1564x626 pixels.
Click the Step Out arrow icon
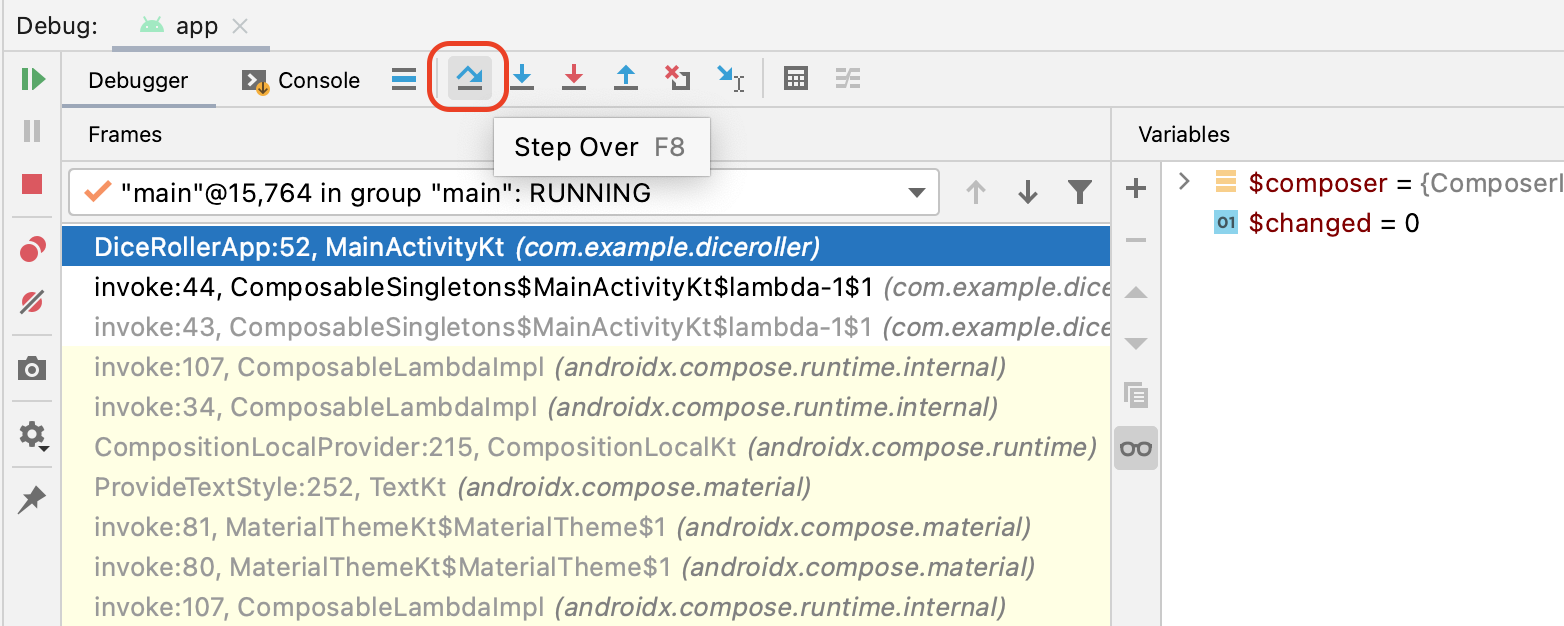(626, 79)
